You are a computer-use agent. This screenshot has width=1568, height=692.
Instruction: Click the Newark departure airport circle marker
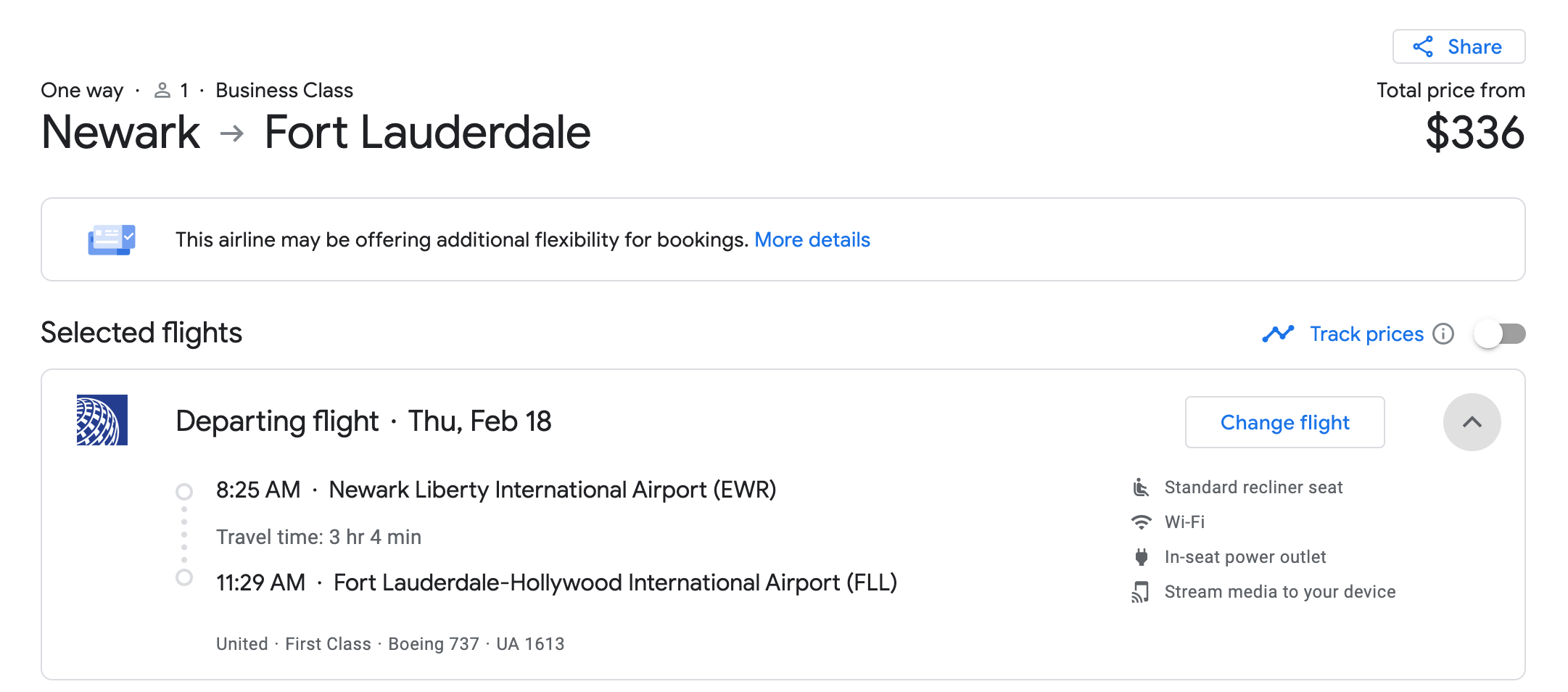coord(184,492)
